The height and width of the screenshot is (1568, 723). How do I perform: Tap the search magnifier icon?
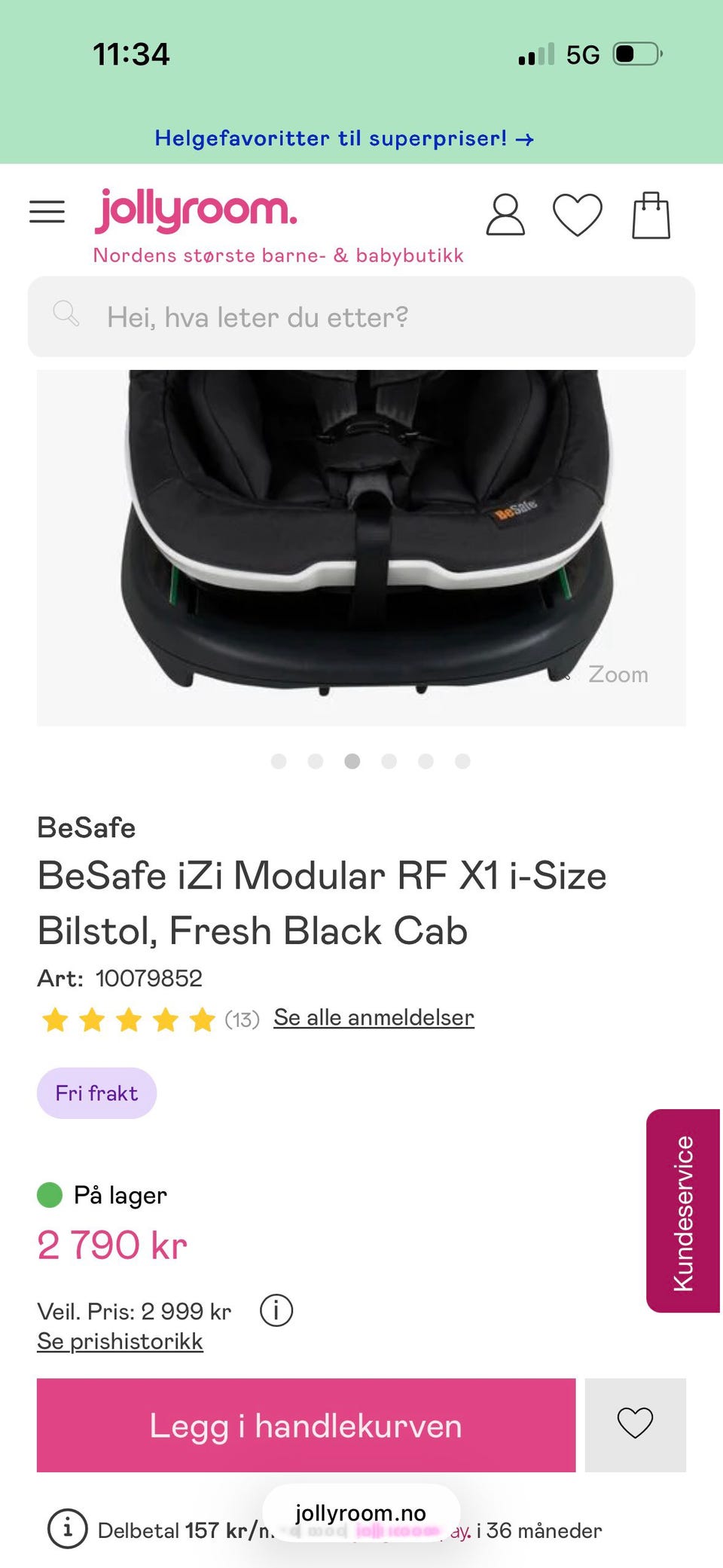(66, 313)
